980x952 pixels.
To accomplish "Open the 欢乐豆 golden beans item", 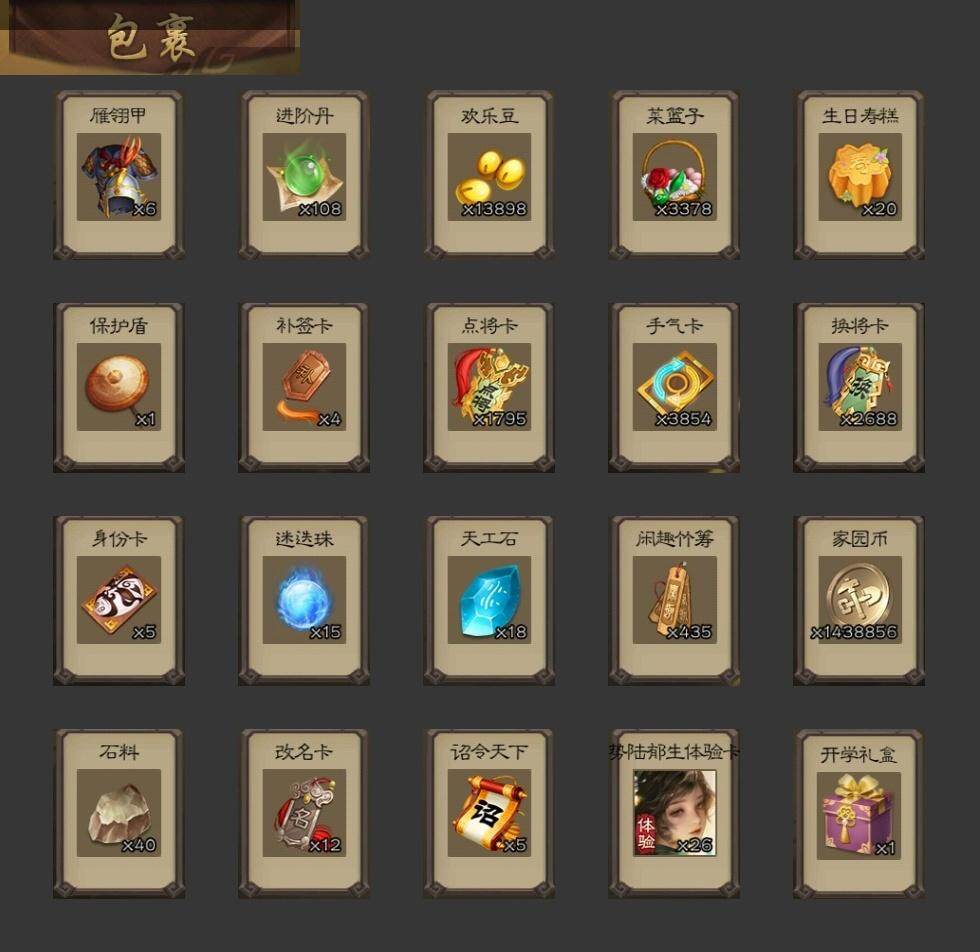I will (x=489, y=176).
